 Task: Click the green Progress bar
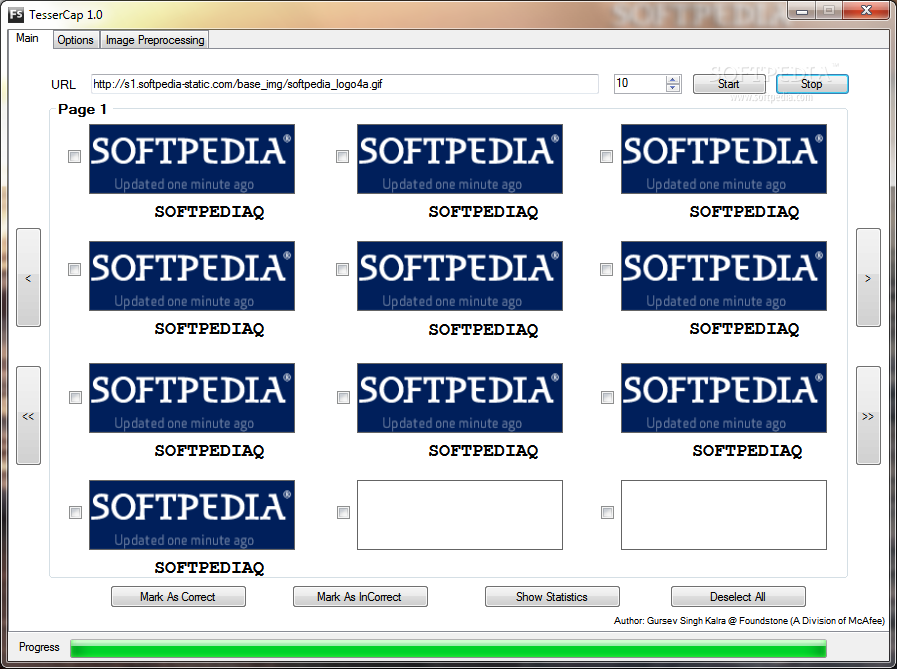[448, 648]
